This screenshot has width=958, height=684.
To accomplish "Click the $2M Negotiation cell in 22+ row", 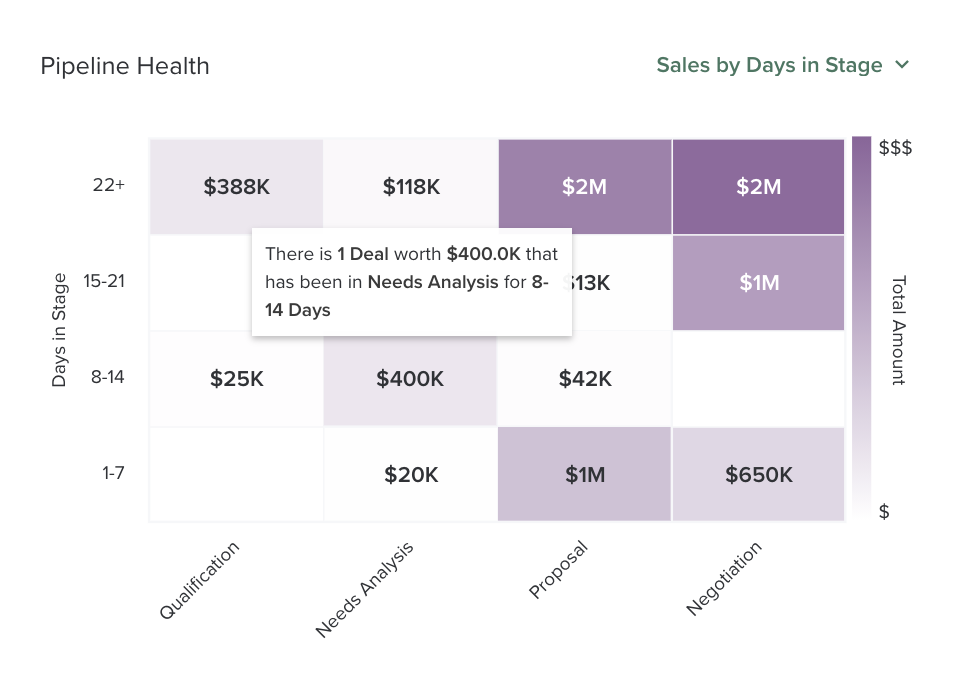I will tap(758, 185).
